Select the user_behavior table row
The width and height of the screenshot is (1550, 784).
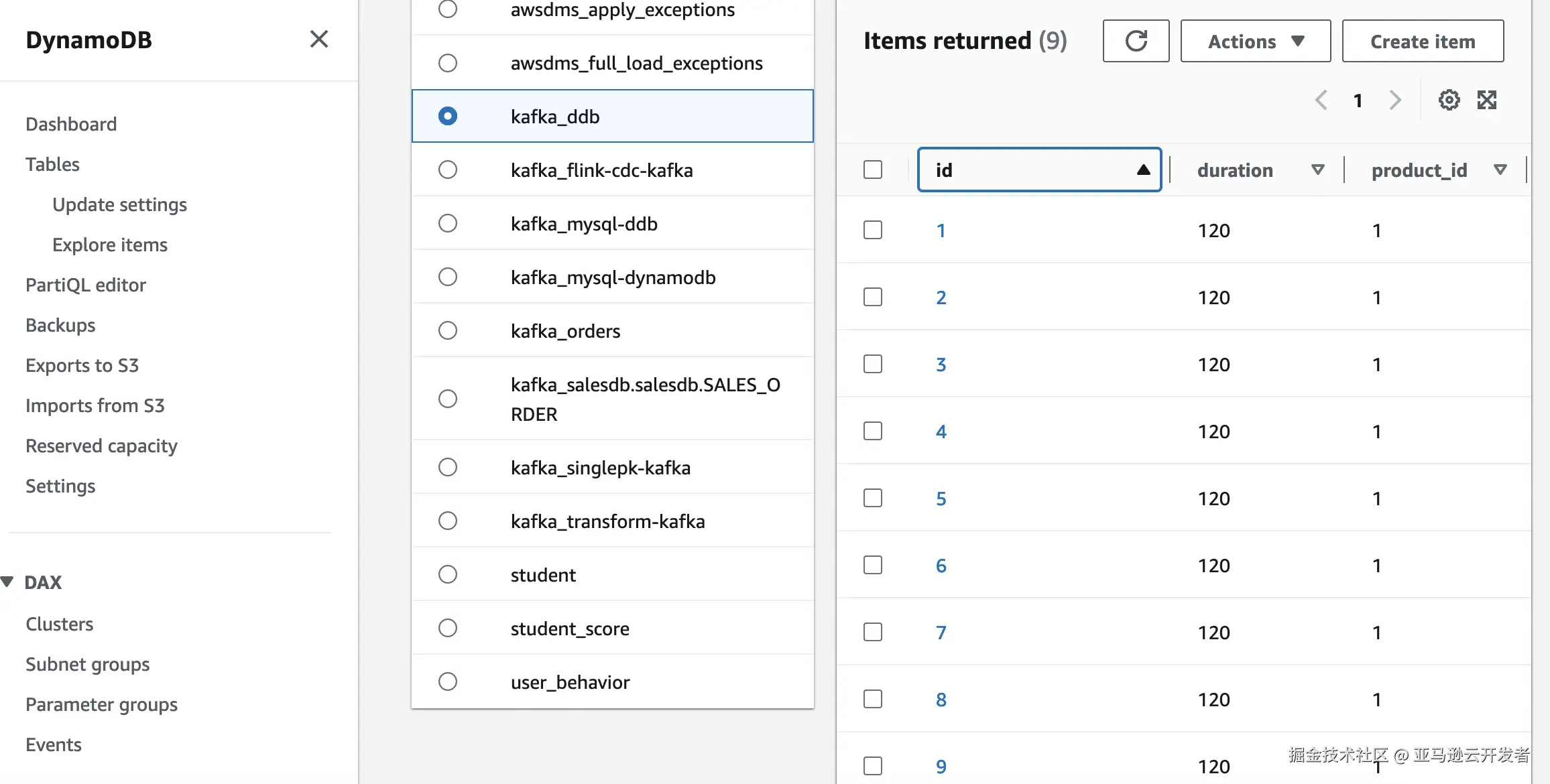tap(570, 682)
